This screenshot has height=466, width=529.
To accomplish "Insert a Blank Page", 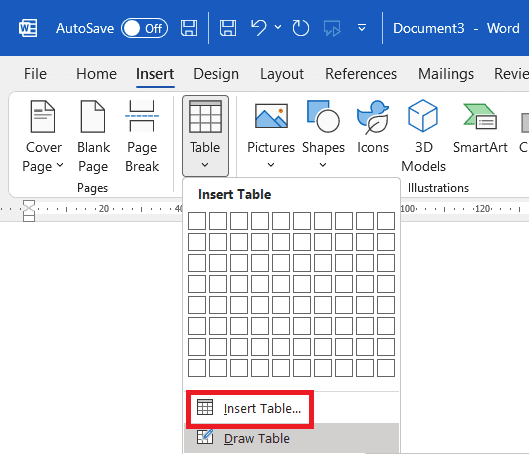I will 93,137.
